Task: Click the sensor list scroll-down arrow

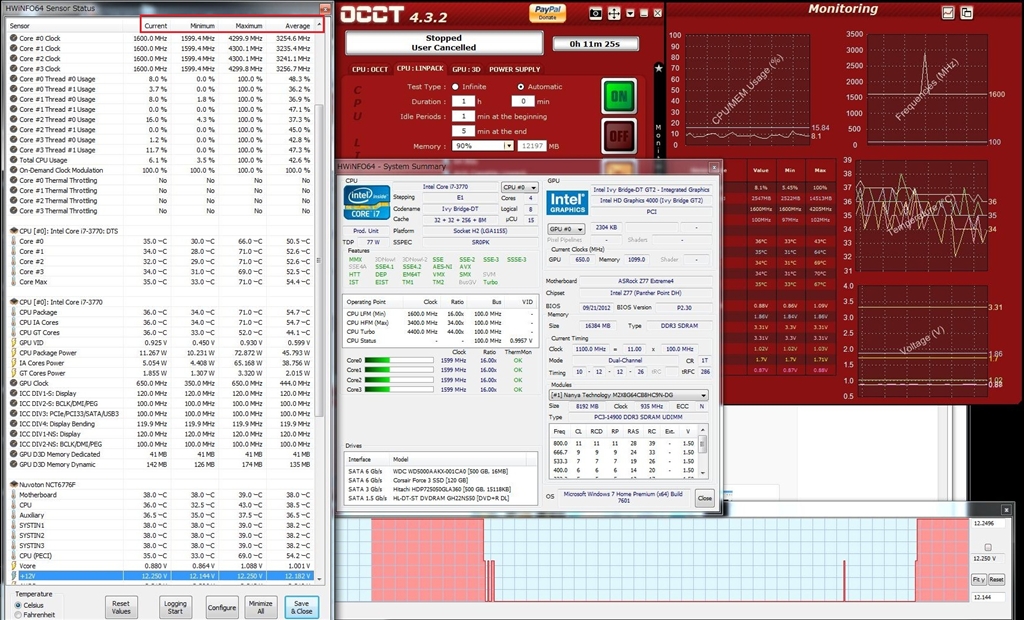Action: (319, 579)
